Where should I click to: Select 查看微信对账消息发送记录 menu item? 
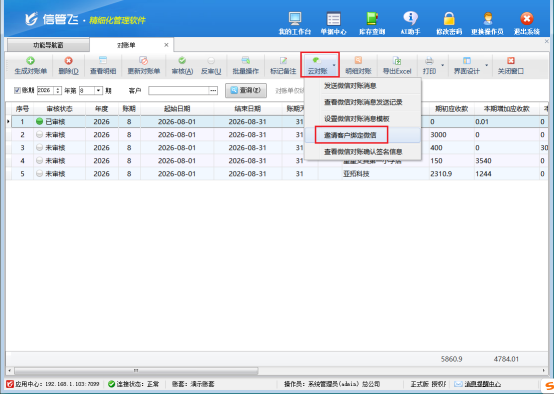coord(363,102)
